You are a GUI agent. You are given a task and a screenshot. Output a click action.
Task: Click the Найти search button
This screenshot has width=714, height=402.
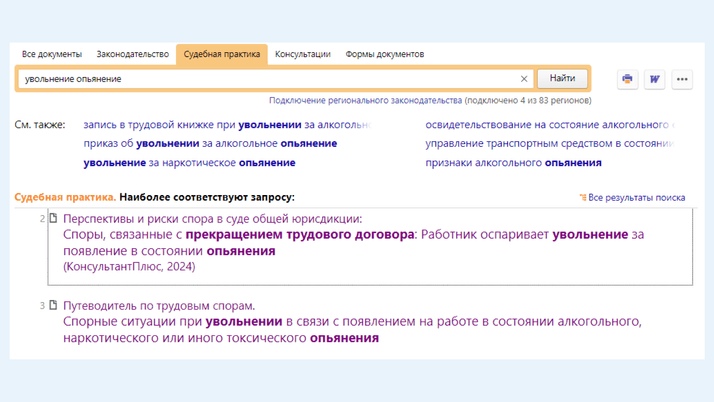click(562, 78)
